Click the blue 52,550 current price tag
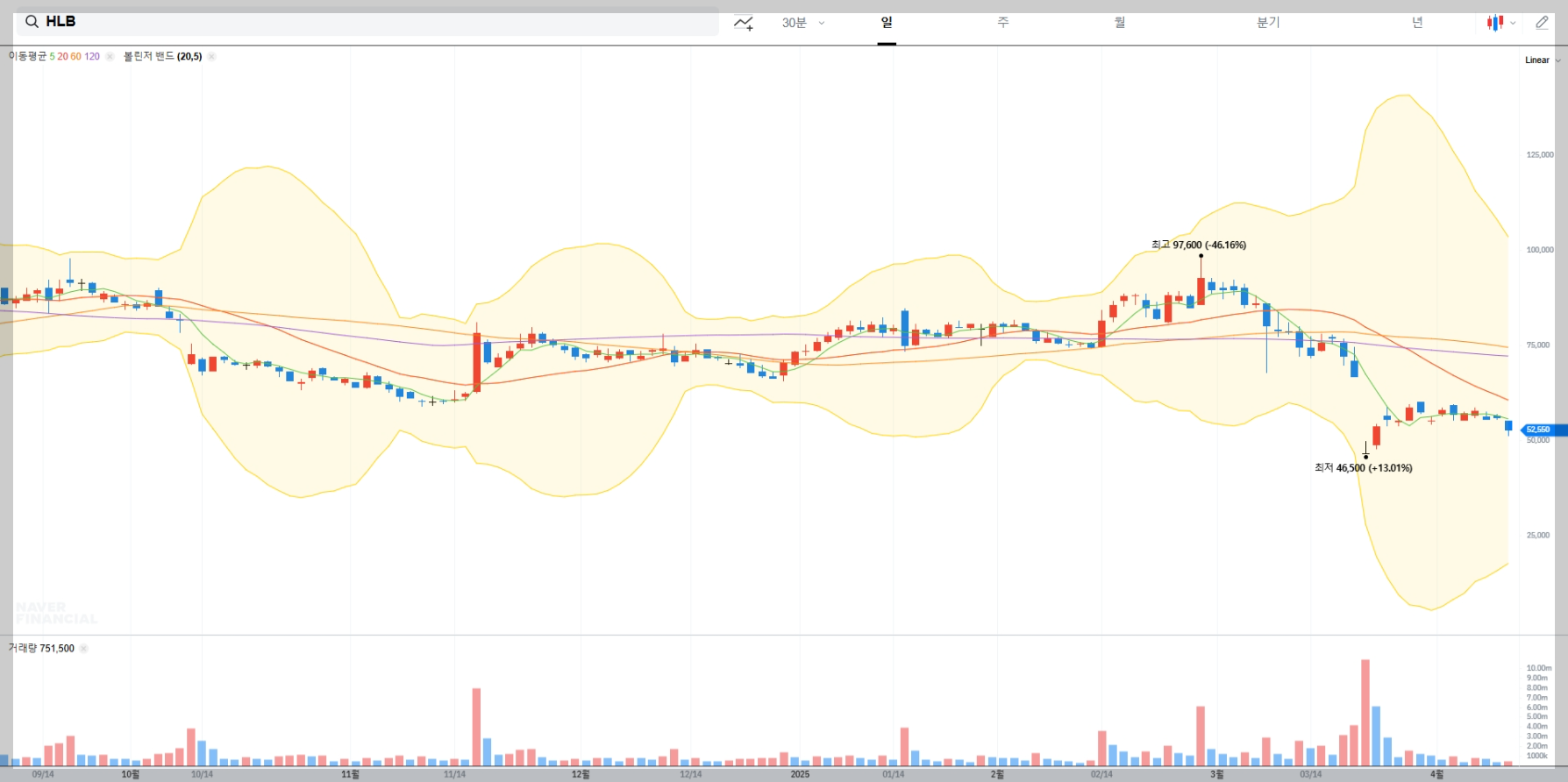 (1542, 430)
